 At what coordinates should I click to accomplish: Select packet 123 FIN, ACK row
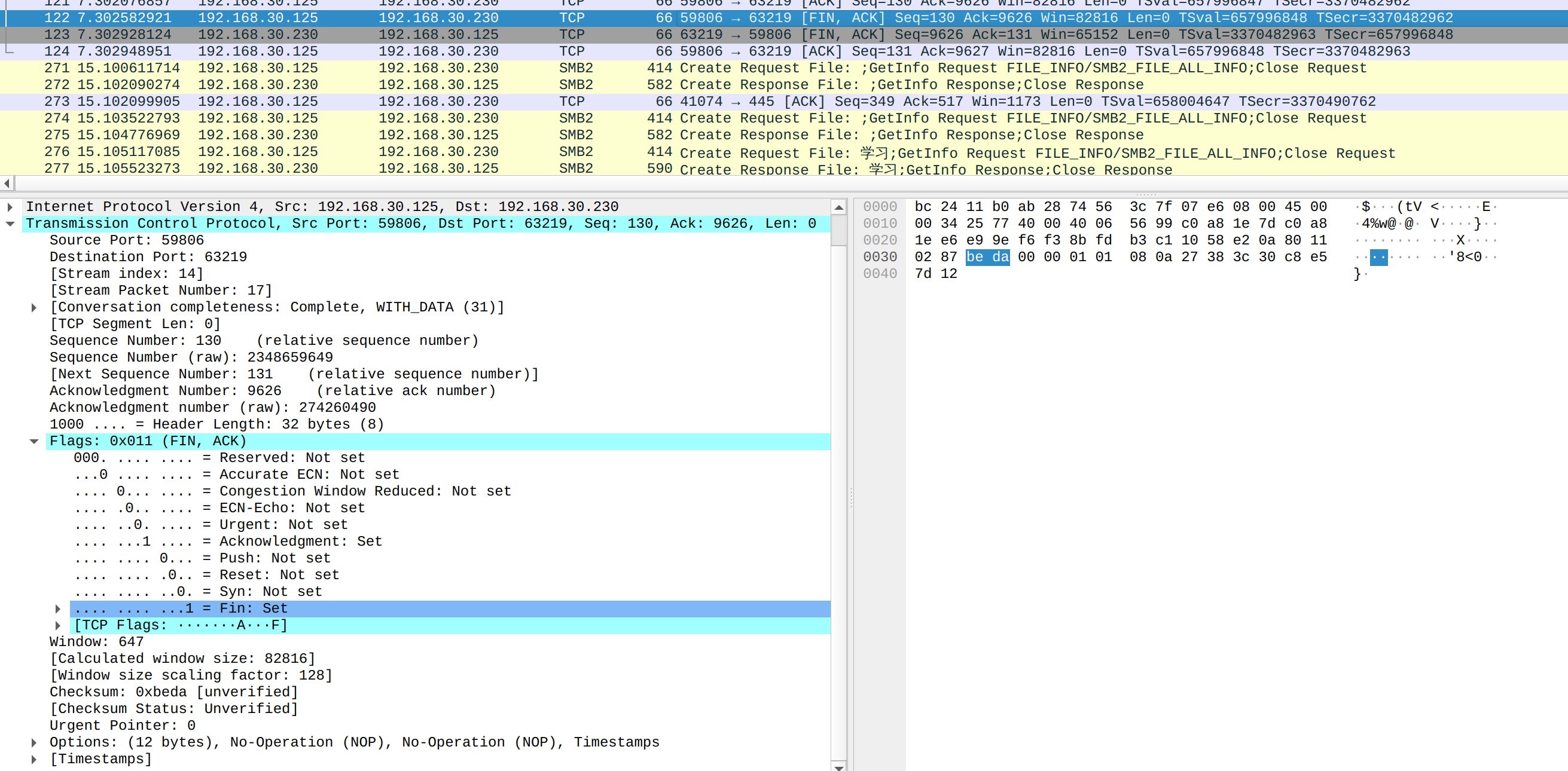pyautogui.click(x=426, y=35)
